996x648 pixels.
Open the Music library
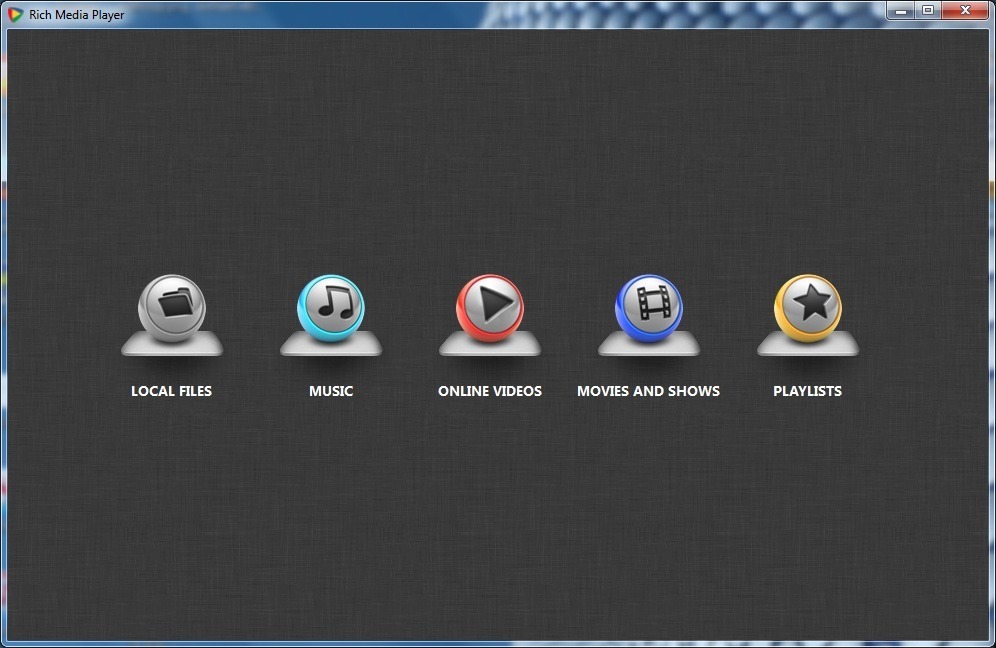[331, 308]
